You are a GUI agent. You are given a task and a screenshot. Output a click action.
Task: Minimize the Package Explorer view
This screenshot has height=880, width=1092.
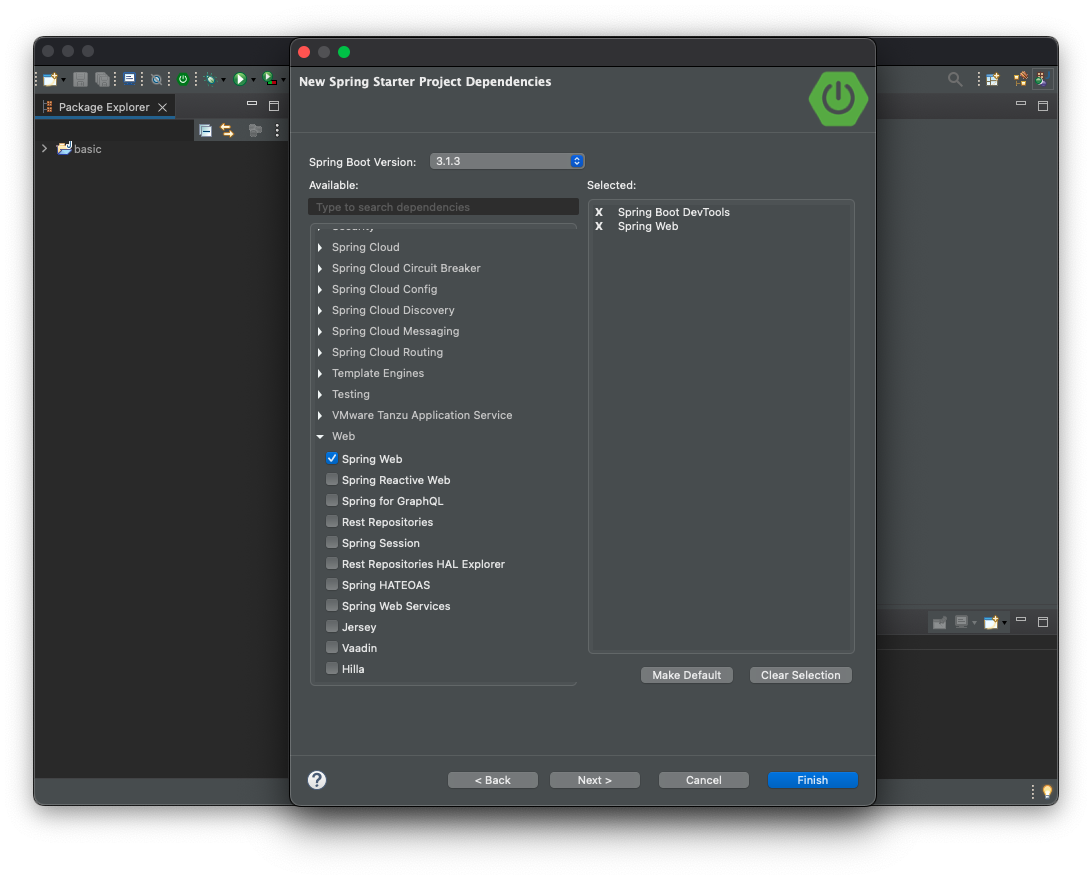[x=252, y=104]
